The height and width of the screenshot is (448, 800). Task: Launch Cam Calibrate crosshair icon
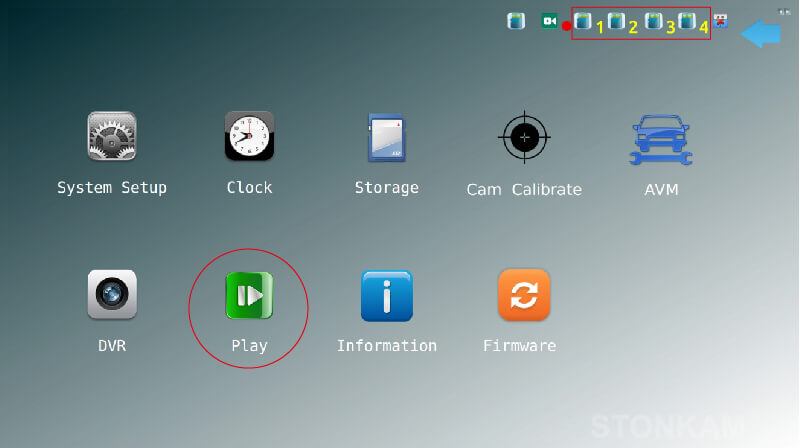click(x=524, y=137)
